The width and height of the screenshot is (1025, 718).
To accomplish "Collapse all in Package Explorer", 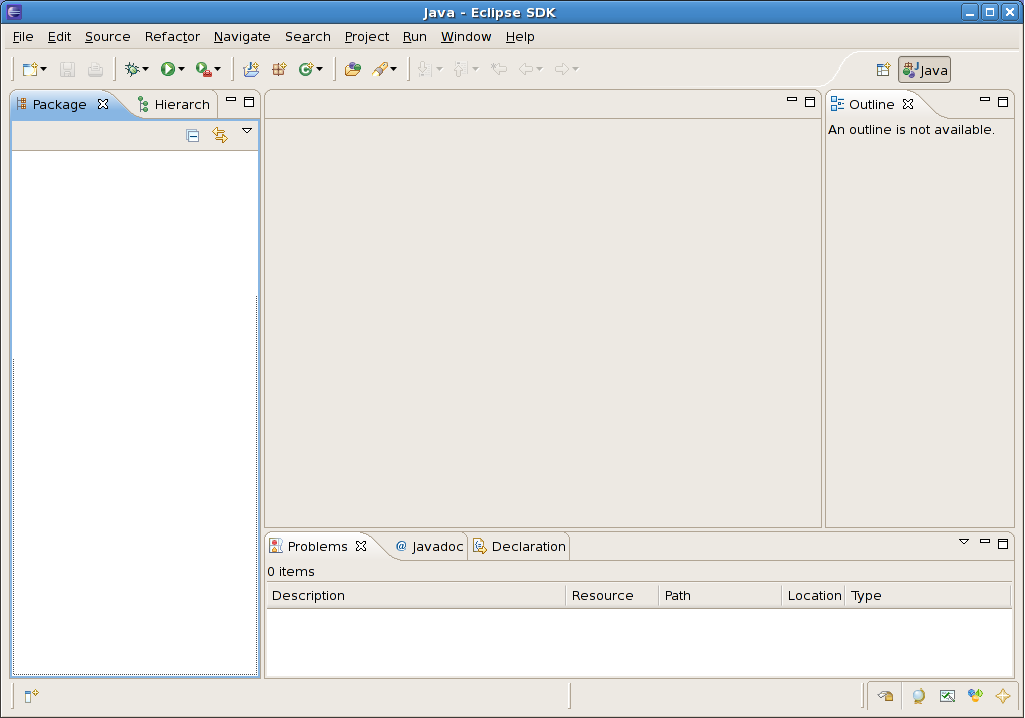I will tap(193, 136).
